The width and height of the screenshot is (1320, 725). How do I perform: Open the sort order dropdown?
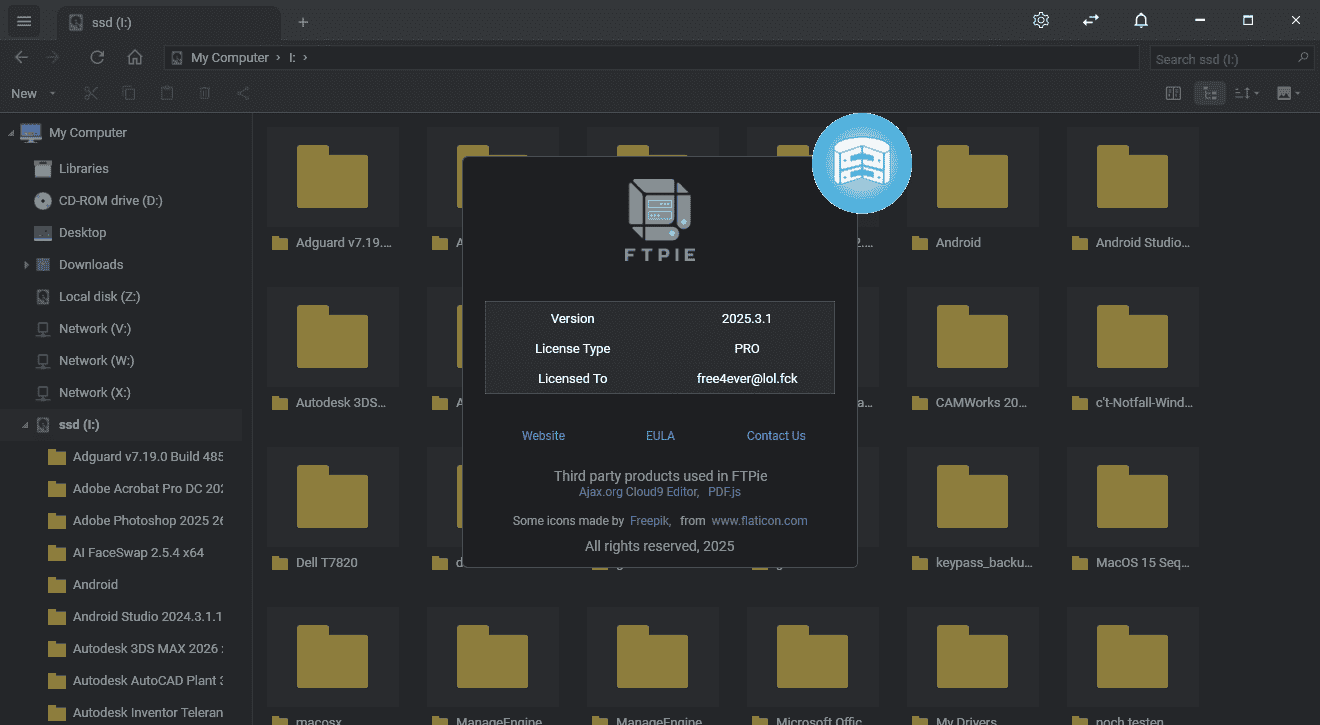click(x=1247, y=93)
